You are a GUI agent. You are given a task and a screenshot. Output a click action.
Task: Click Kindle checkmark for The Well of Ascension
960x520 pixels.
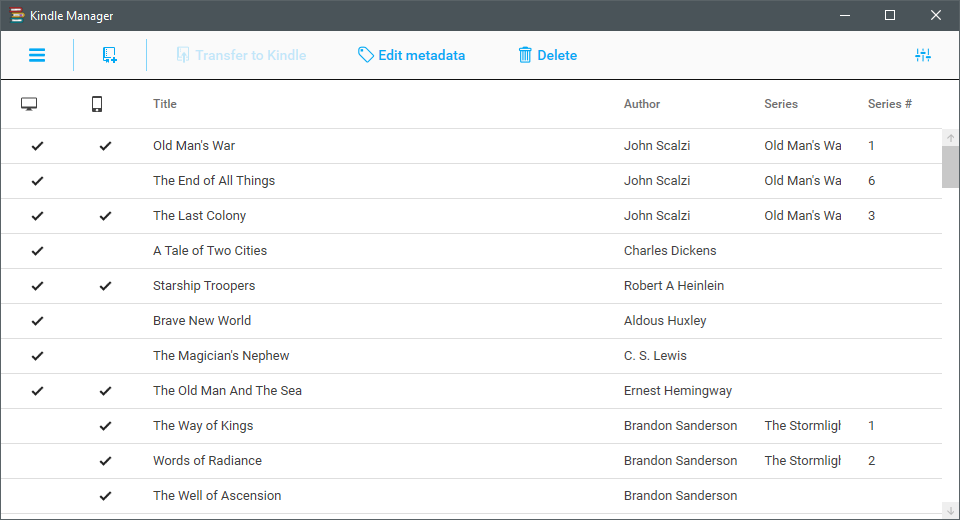105,496
